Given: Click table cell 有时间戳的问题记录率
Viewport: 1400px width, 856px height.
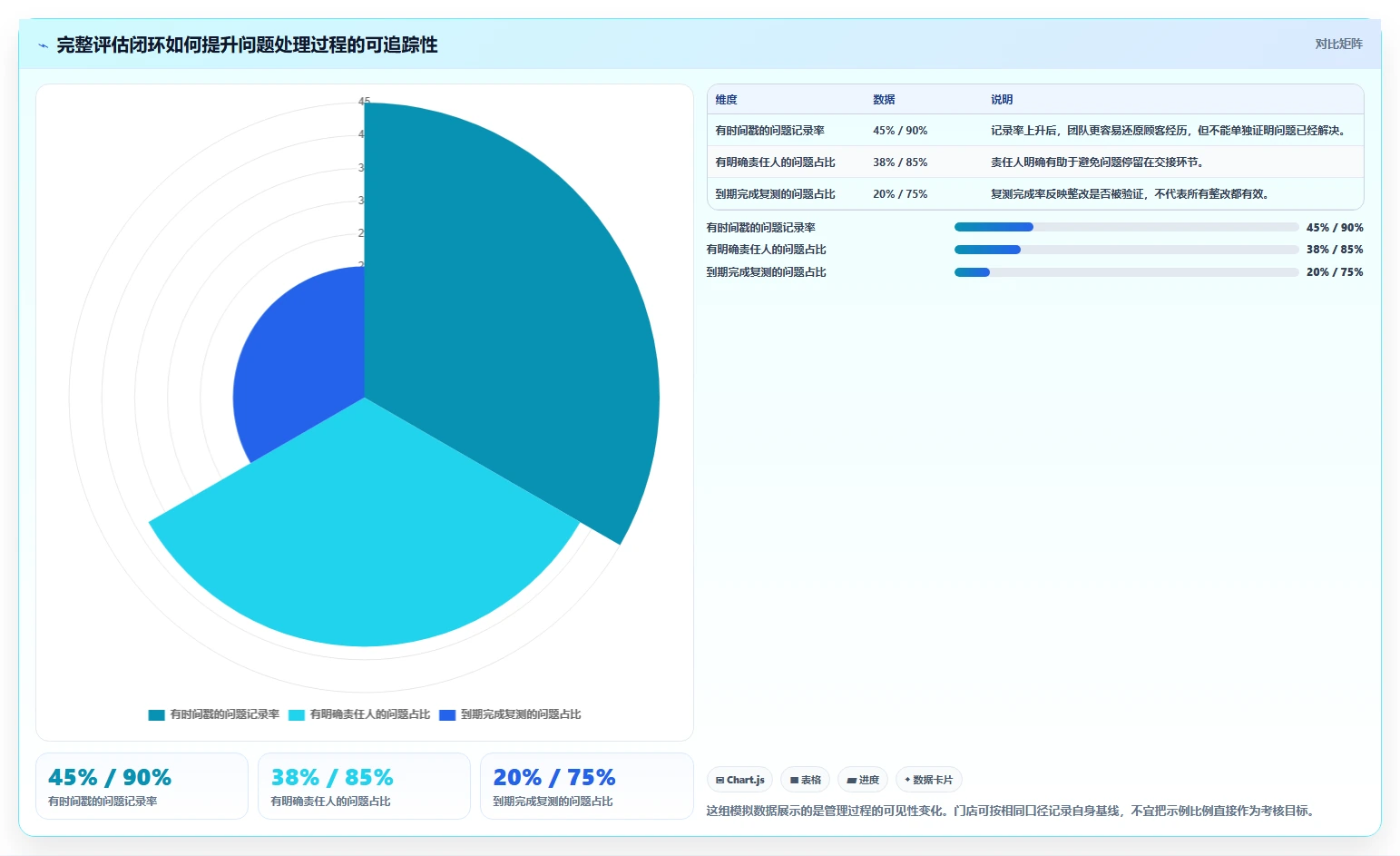Looking at the screenshot, I should tap(769, 131).
